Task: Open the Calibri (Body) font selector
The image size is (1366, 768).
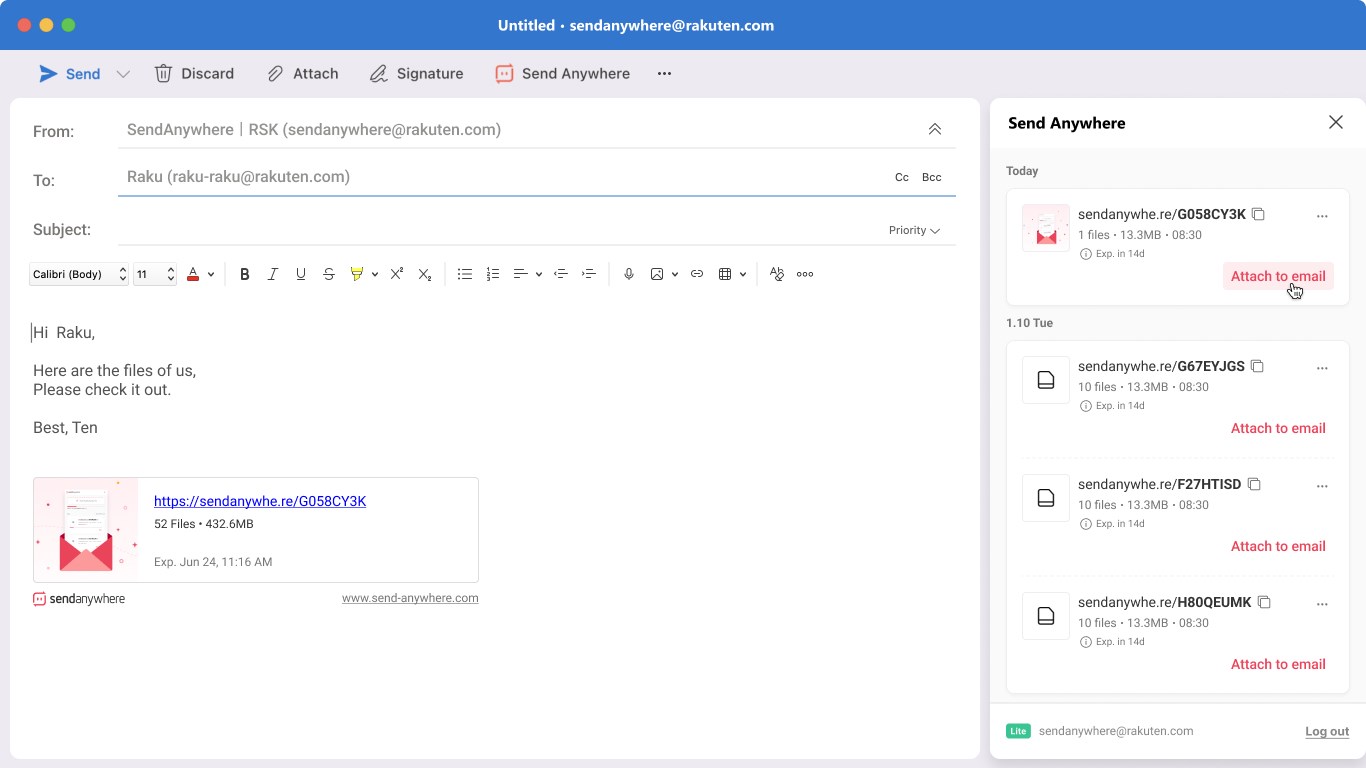Action: coord(79,274)
